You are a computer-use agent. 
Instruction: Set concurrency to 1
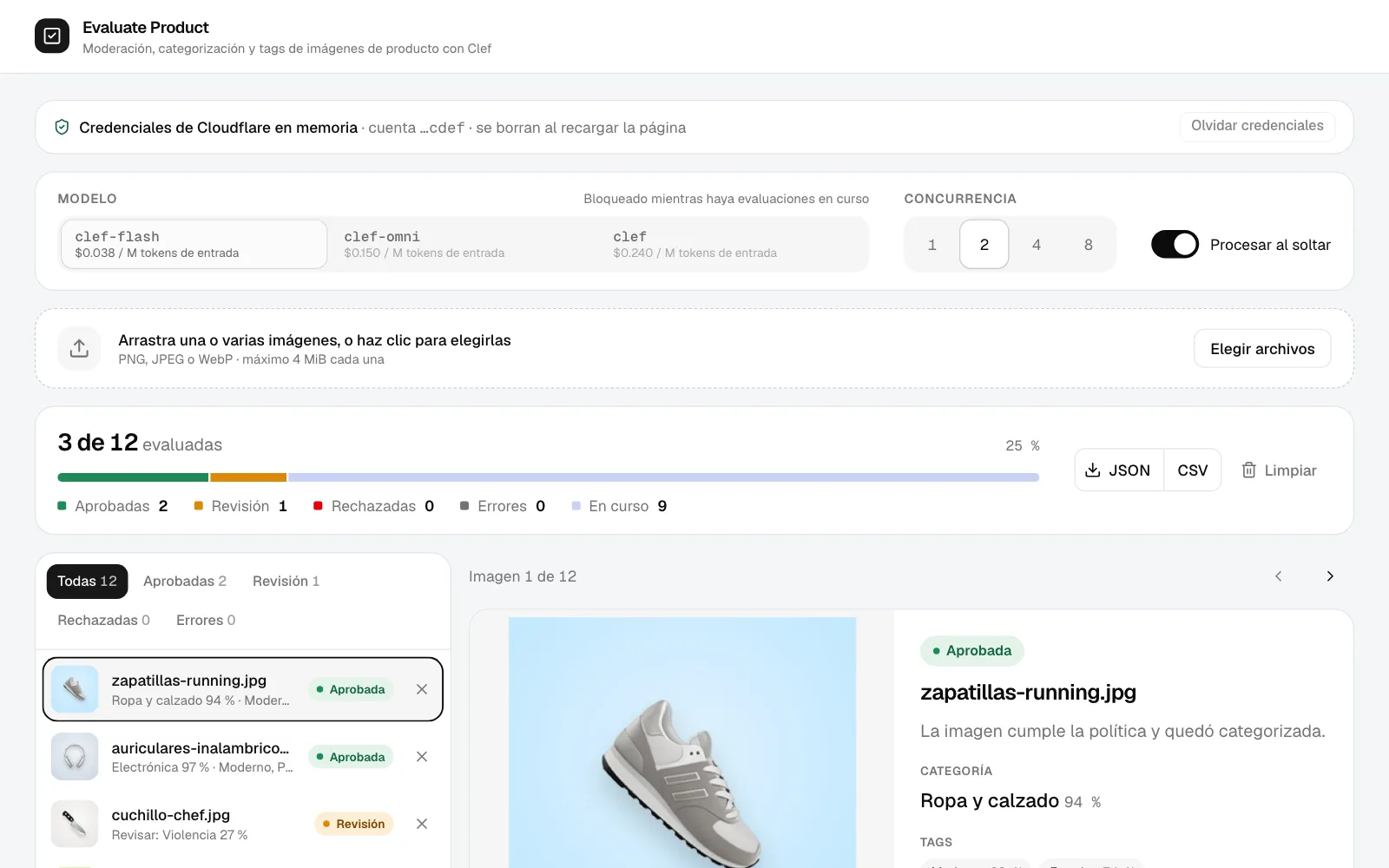932,245
